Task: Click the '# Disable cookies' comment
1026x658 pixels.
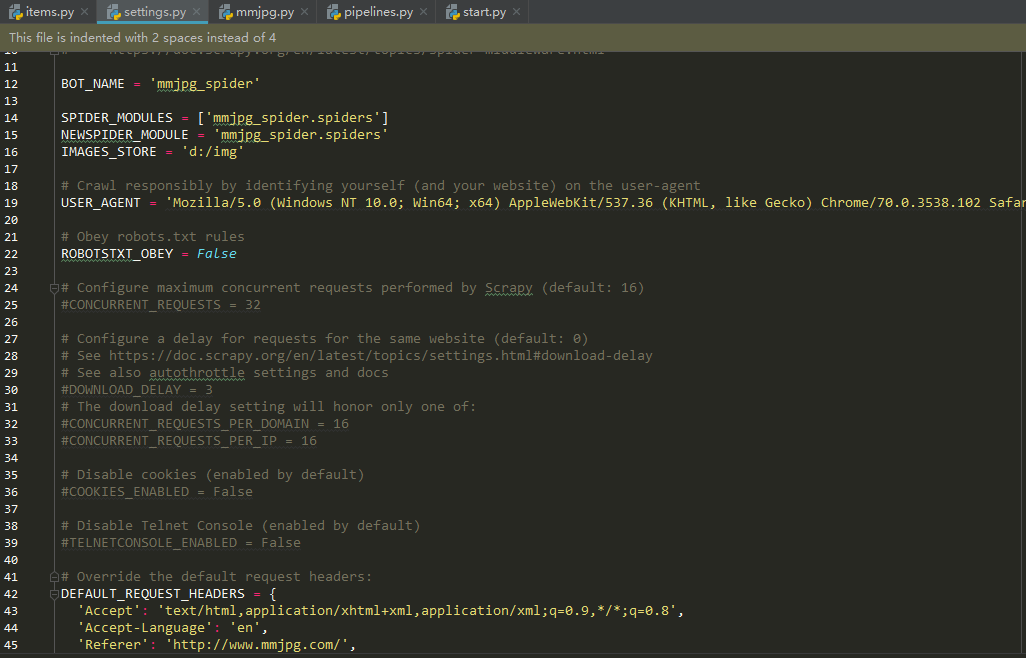Action: [x=213, y=475]
